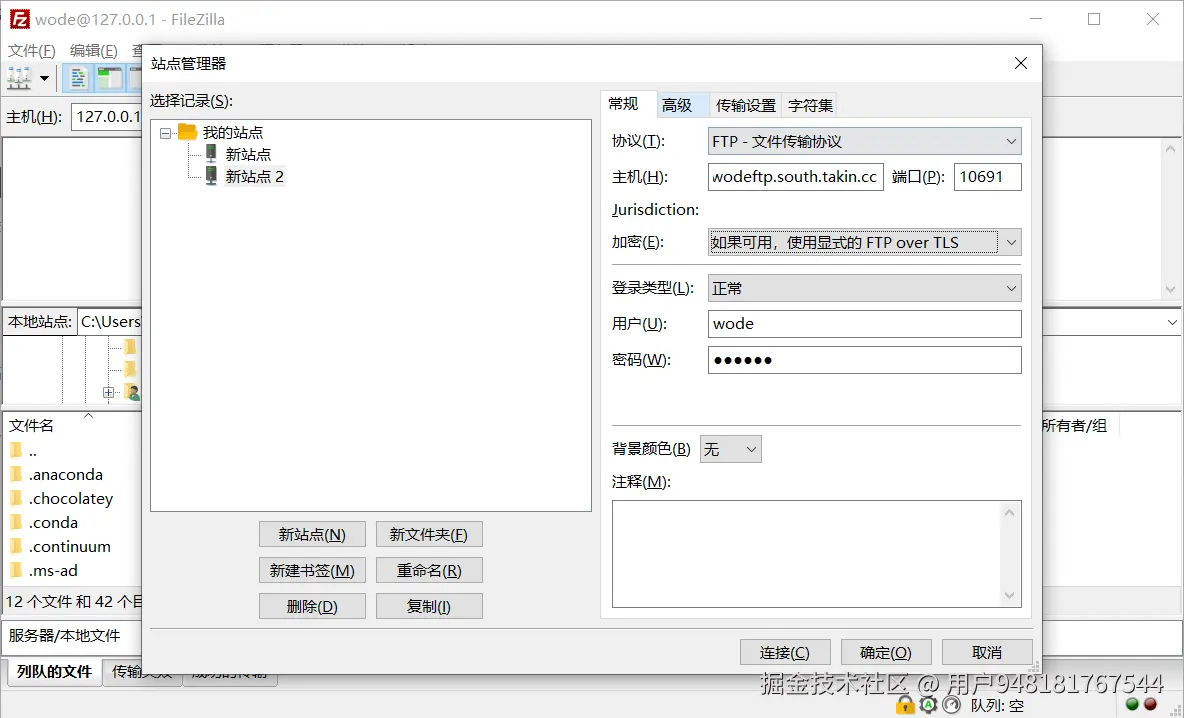This screenshot has height=718, width=1184.
Task: Click the transfer type gear icon in status bar
Action: (927, 705)
